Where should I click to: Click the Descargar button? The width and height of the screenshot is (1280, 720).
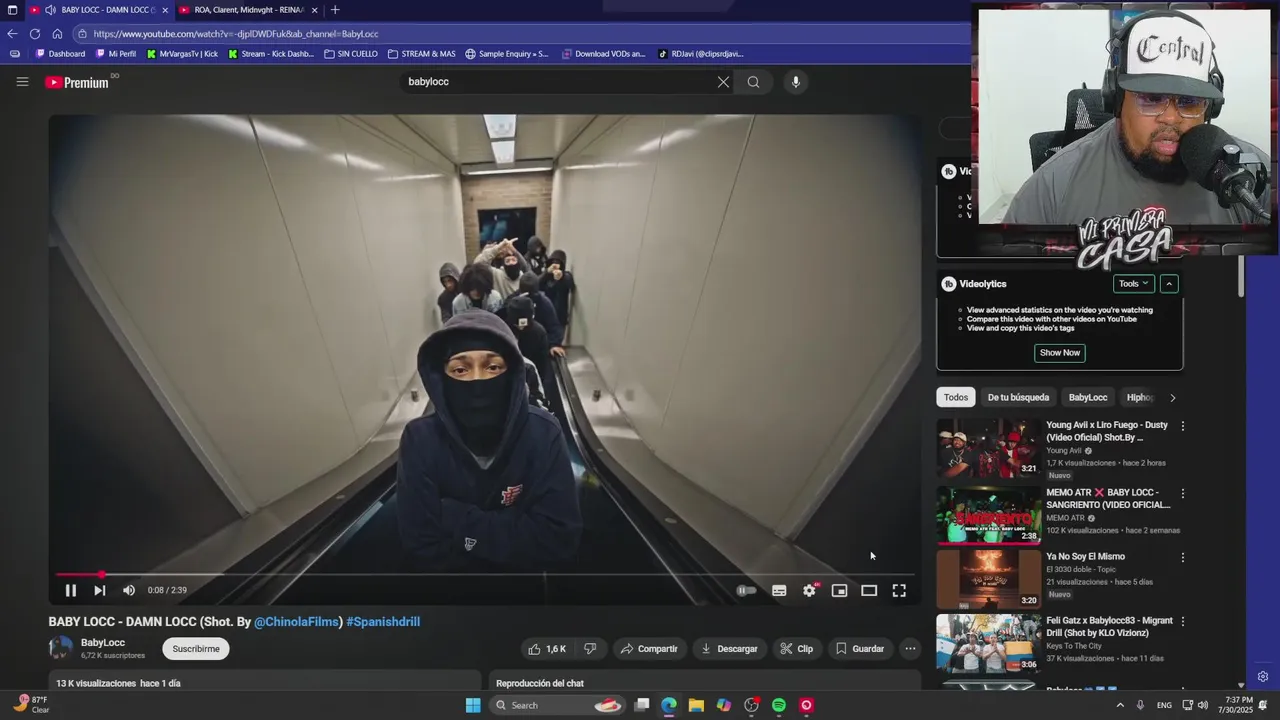tap(729, 649)
